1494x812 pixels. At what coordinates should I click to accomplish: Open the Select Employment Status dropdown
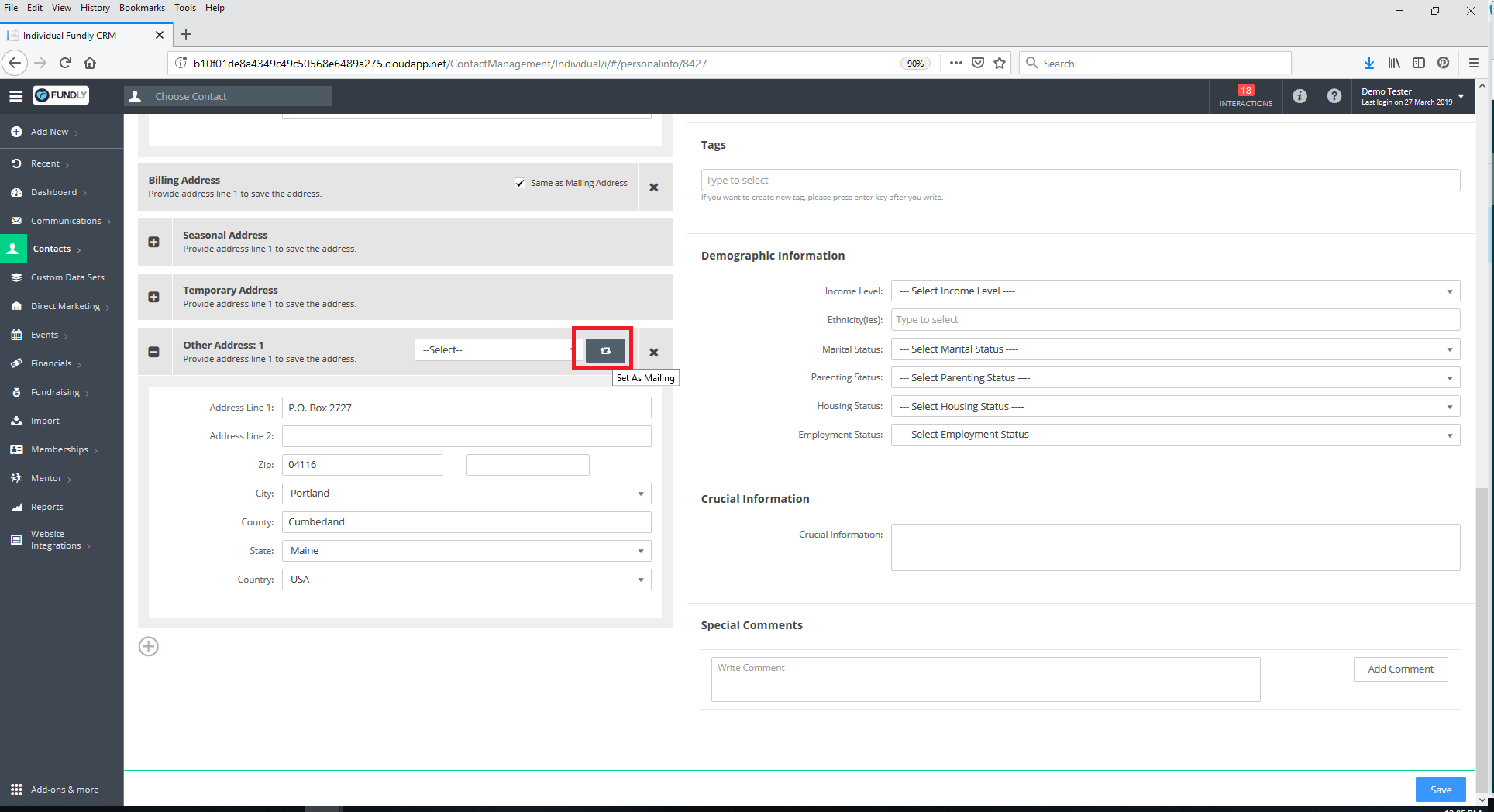pyautogui.click(x=1176, y=435)
